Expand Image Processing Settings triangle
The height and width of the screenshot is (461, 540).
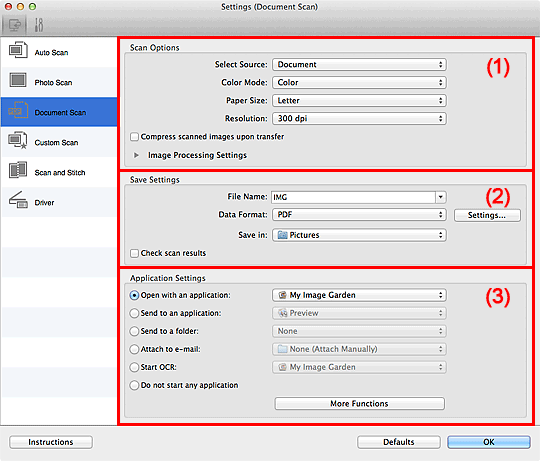[x=136, y=155]
